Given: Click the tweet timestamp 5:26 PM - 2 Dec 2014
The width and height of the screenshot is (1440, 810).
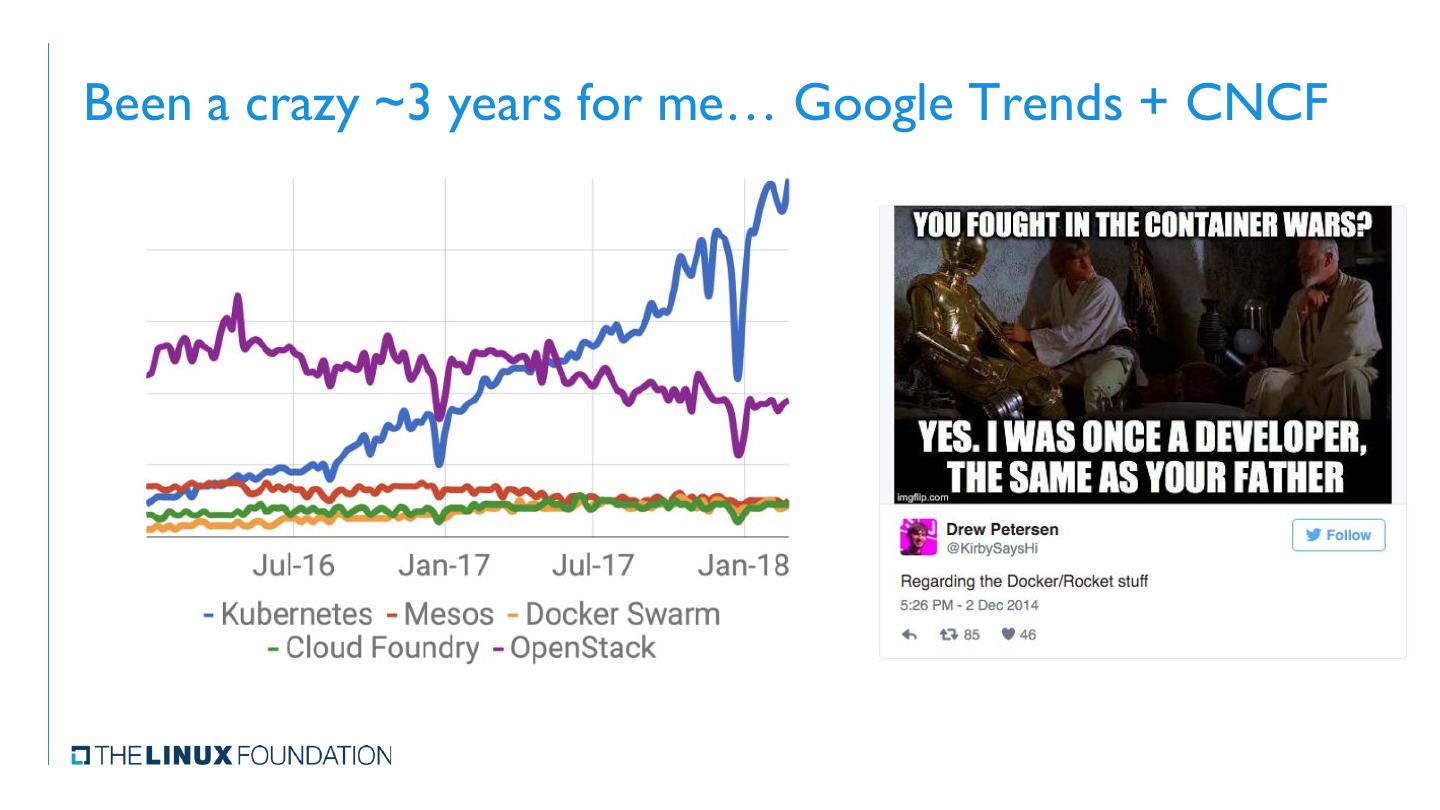Looking at the screenshot, I should click(x=969, y=605).
